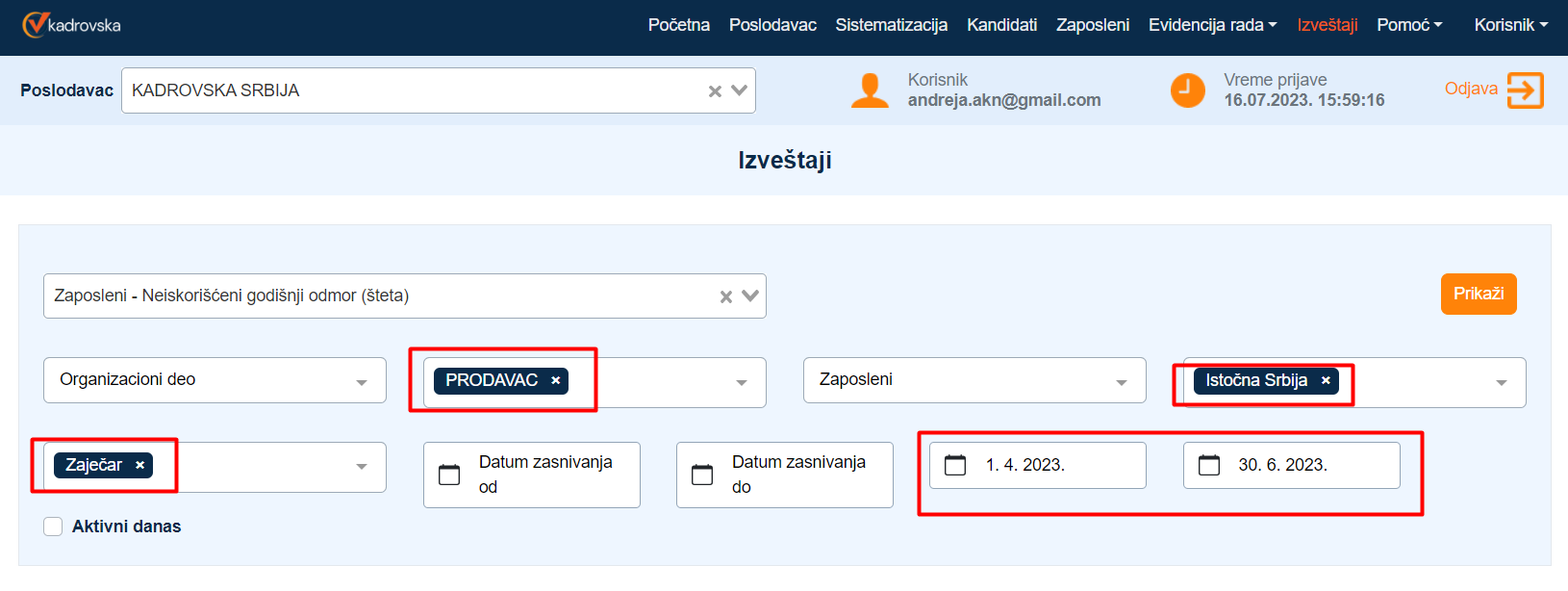
Task: Open the Evidencija rada menu
Action: 1211,25
